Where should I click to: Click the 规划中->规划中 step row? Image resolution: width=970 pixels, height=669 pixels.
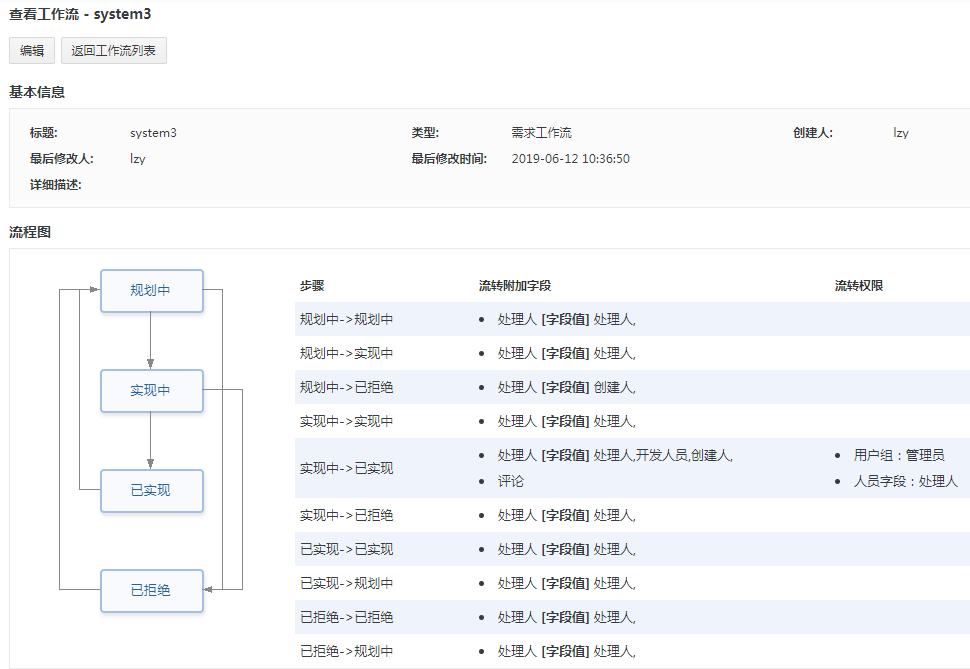632,319
